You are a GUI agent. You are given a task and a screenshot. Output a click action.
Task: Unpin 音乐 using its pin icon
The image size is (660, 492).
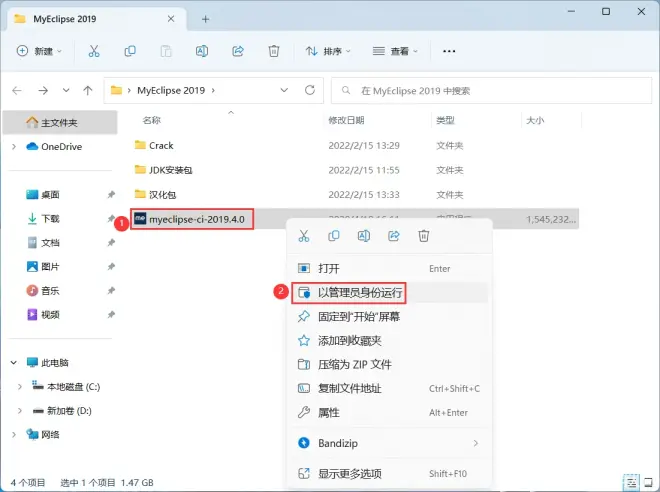point(111,290)
